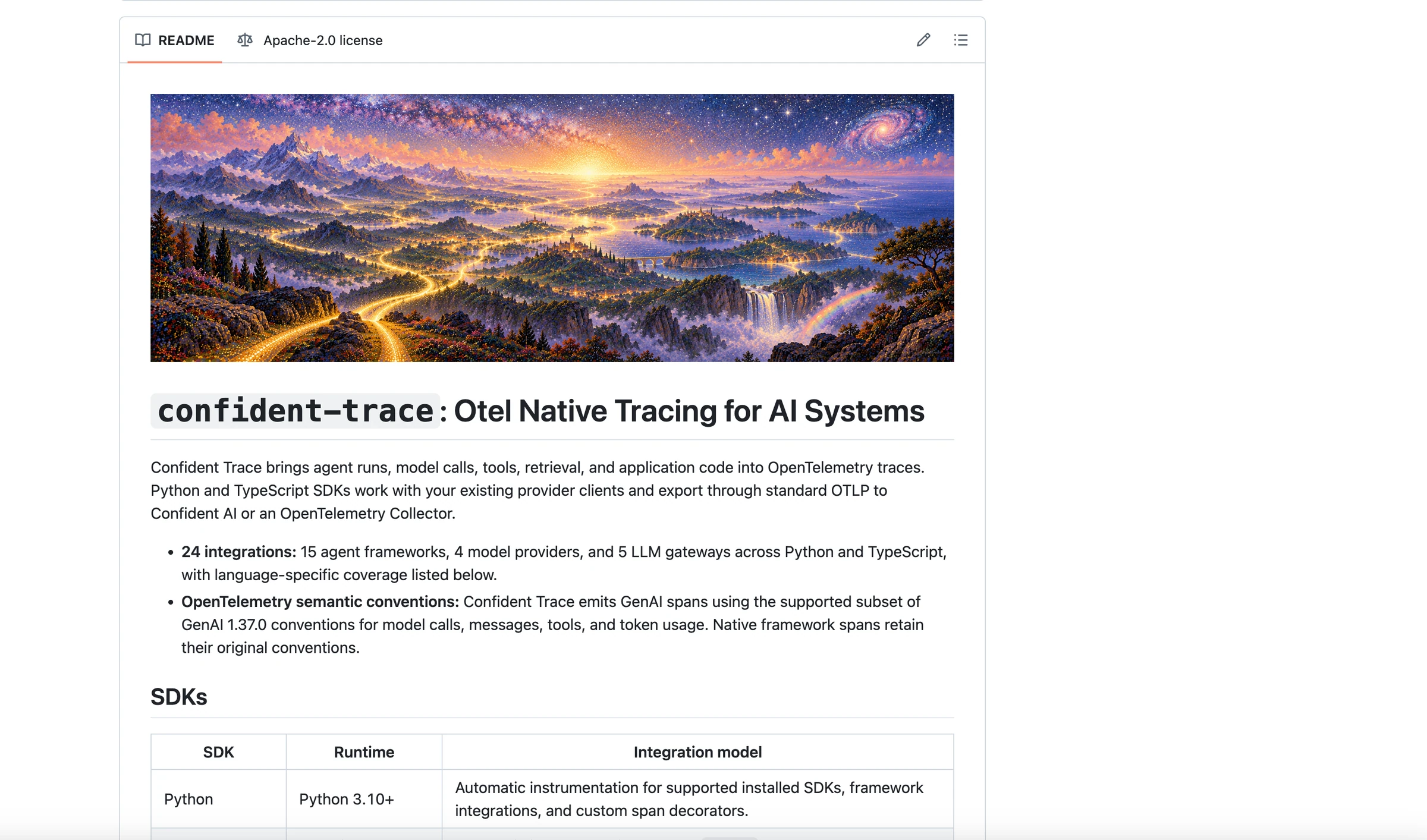1427x840 pixels.
Task: Open the Apache-2.0 license tab
Action: (310, 40)
